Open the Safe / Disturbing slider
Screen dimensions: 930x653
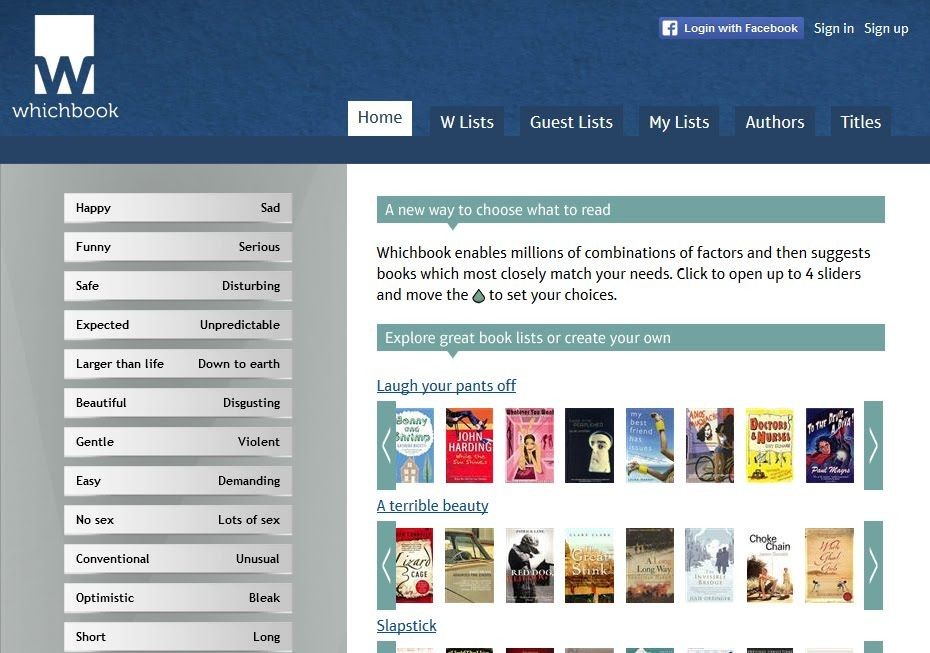tap(178, 286)
